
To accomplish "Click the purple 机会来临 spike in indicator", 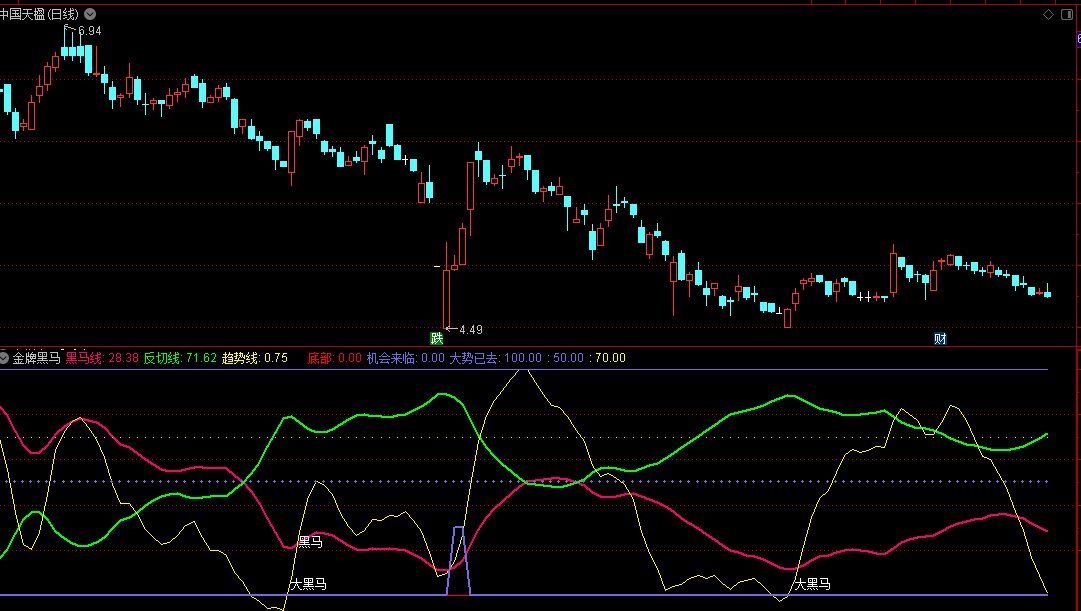I will 458,560.
